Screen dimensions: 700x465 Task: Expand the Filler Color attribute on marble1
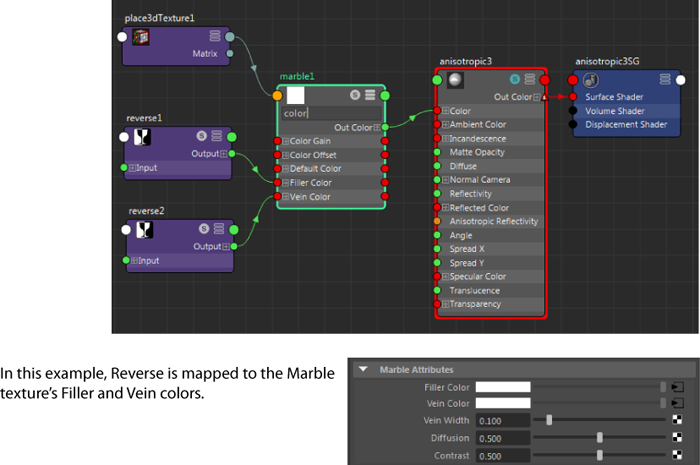coord(286,183)
